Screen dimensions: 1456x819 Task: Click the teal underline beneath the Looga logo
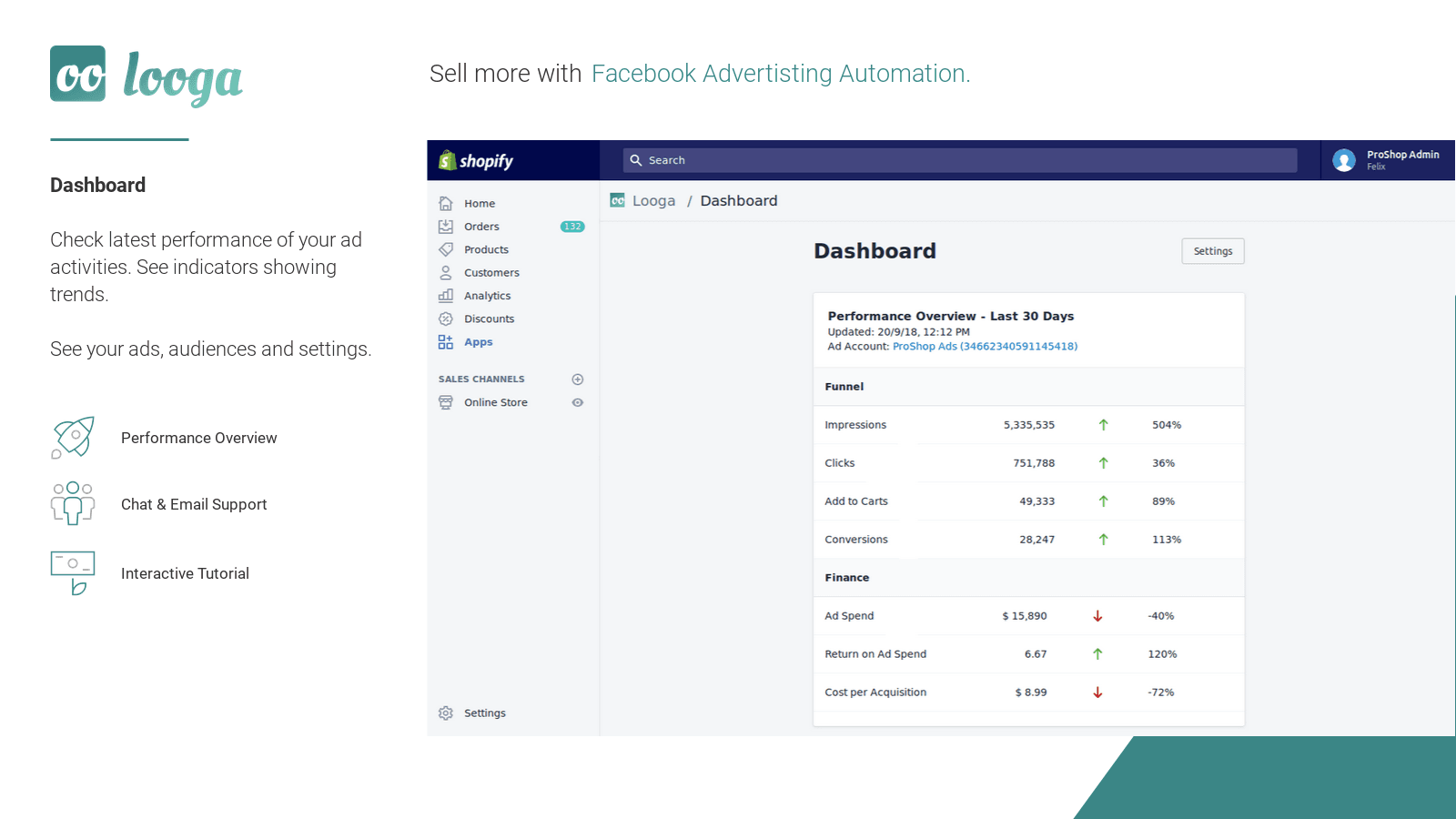[119, 139]
